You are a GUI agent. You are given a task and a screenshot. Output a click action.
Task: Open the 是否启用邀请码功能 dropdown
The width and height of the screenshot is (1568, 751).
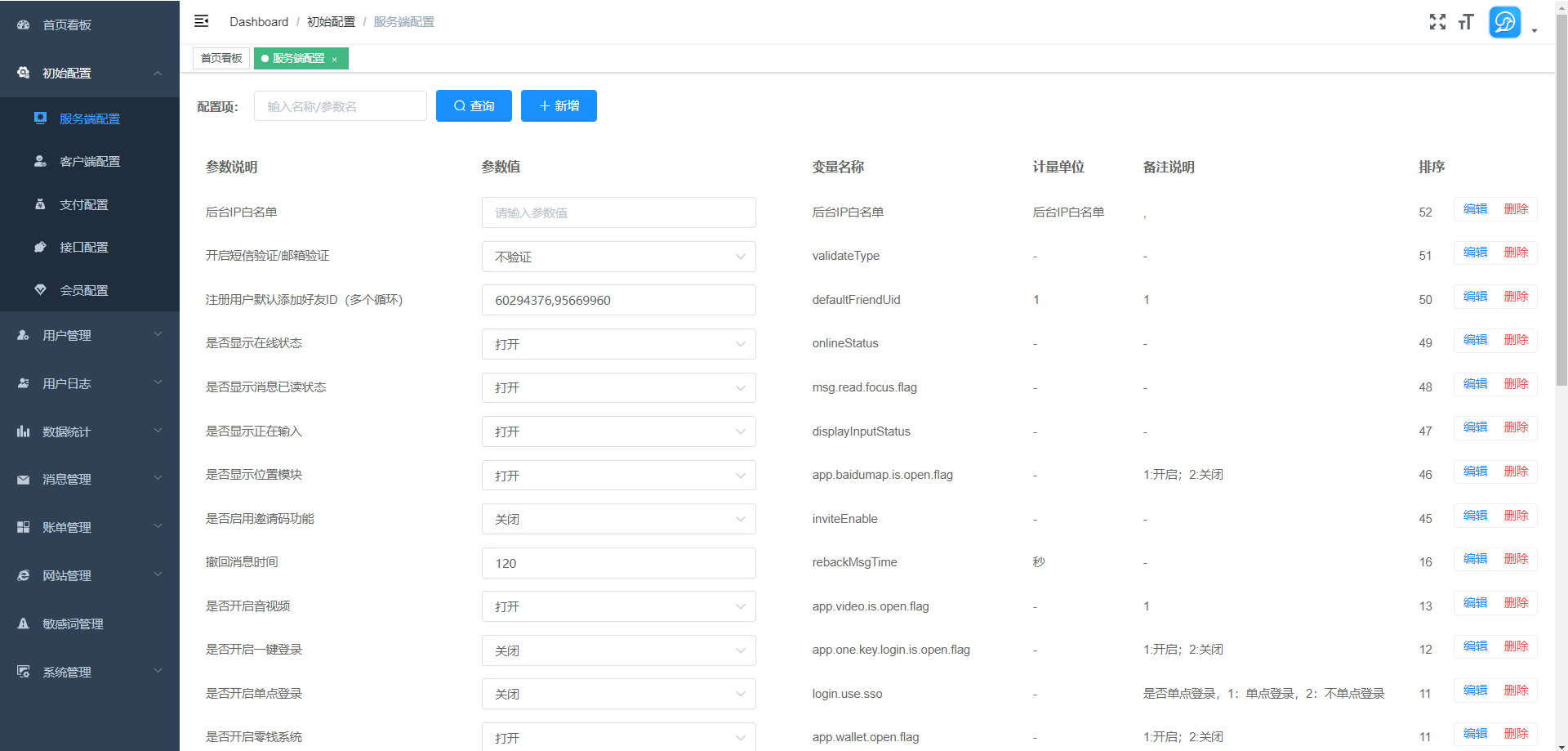618,519
